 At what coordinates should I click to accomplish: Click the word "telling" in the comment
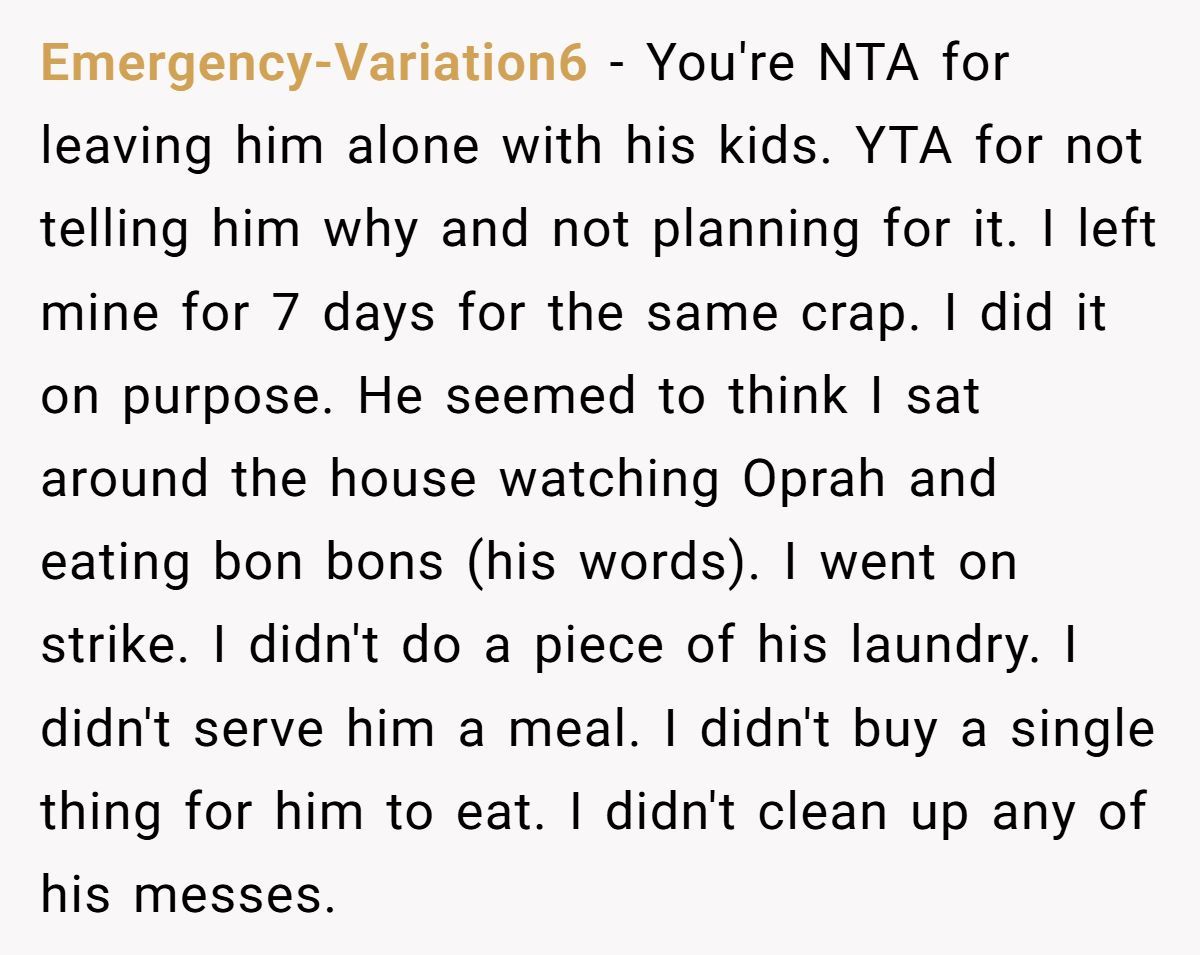coord(112,230)
